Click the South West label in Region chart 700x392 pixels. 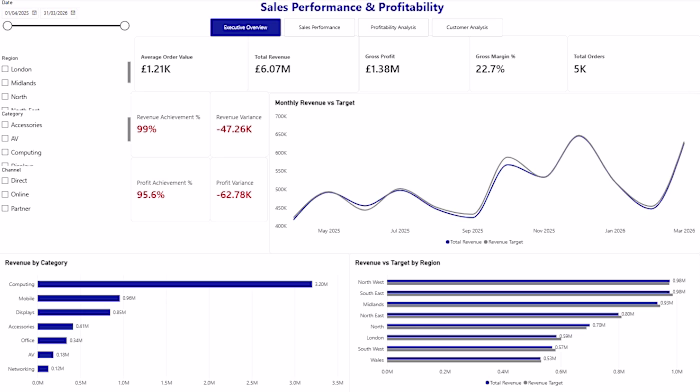coord(371,349)
